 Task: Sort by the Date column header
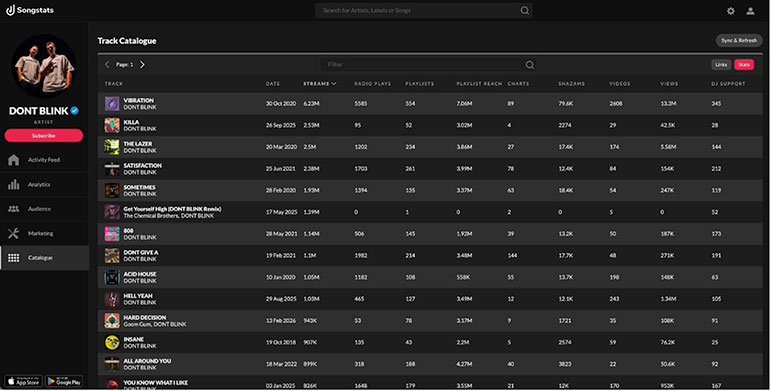[x=273, y=84]
